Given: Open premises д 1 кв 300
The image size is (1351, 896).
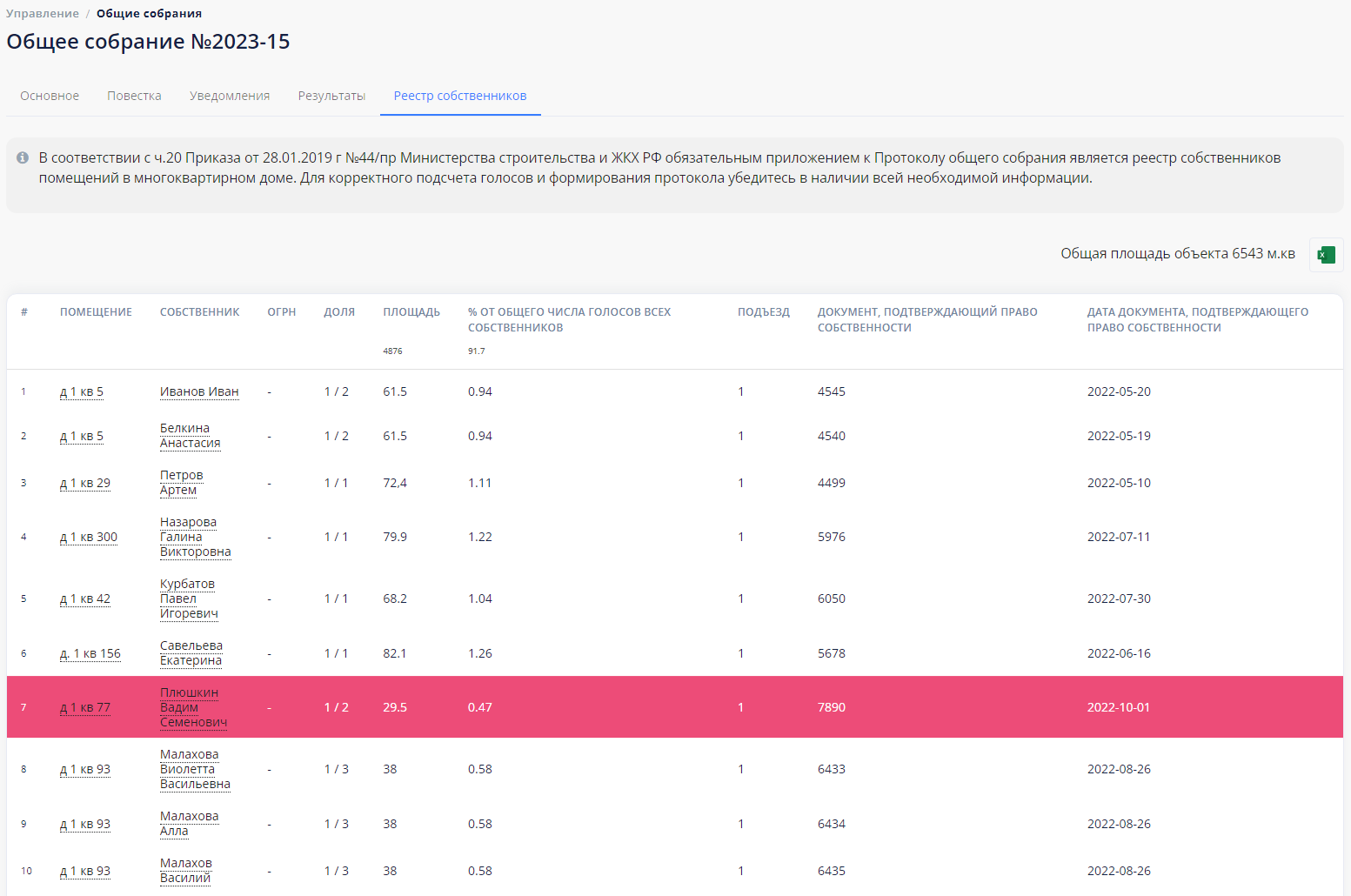Looking at the screenshot, I should point(89,537).
